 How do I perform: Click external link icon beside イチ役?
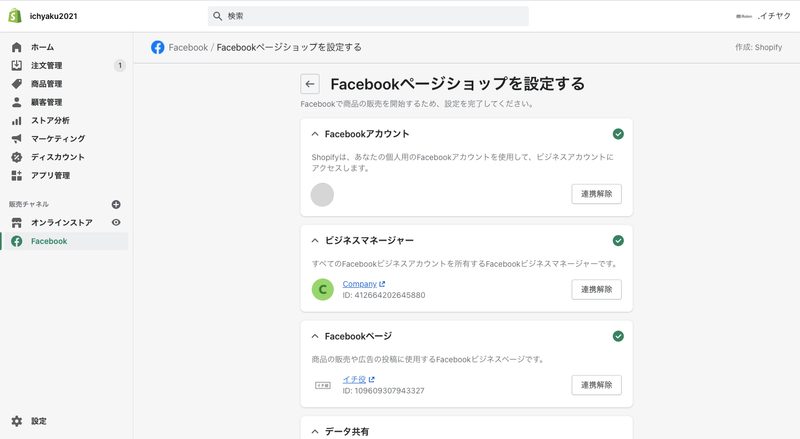pos(371,379)
